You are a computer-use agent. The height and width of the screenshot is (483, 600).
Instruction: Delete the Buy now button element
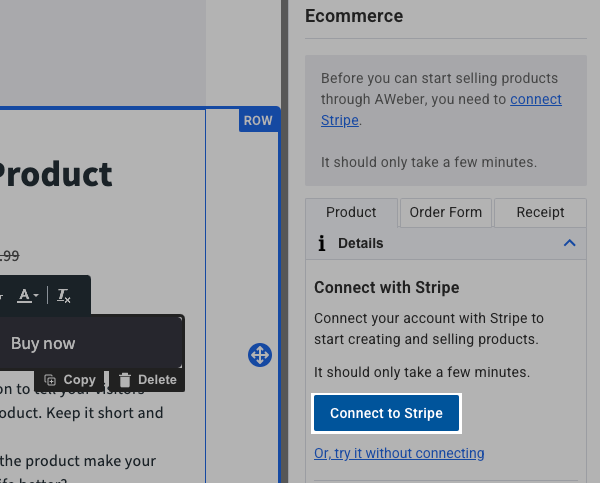pos(147,380)
